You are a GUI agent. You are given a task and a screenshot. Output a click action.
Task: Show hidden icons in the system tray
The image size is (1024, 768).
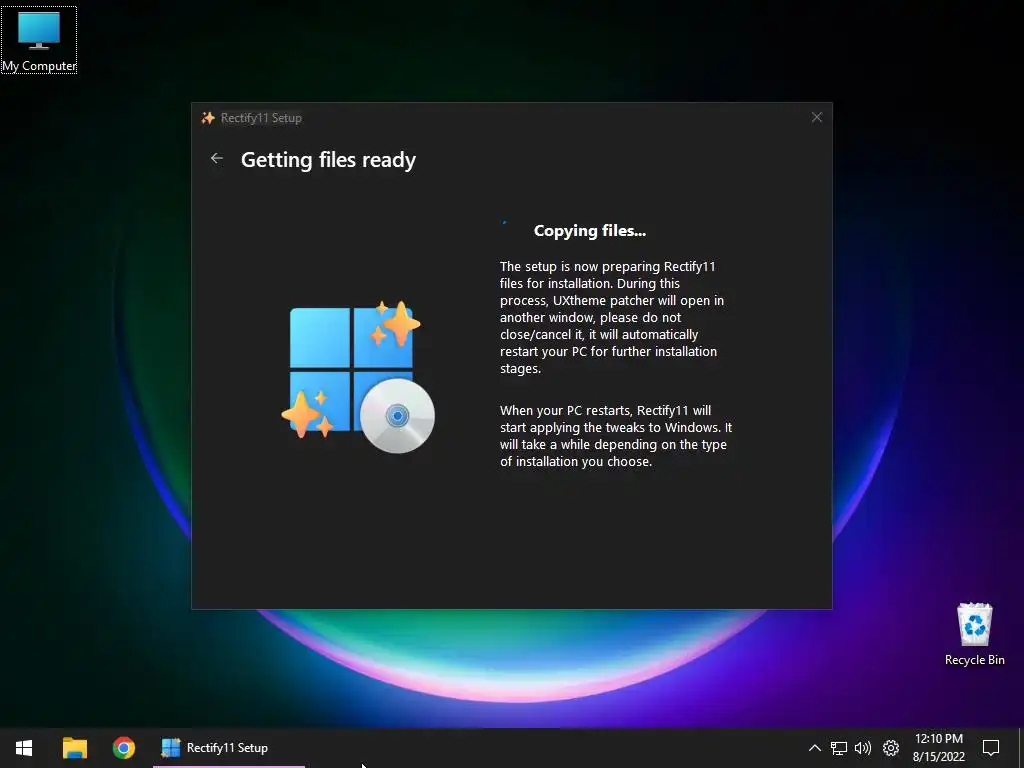coord(814,748)
